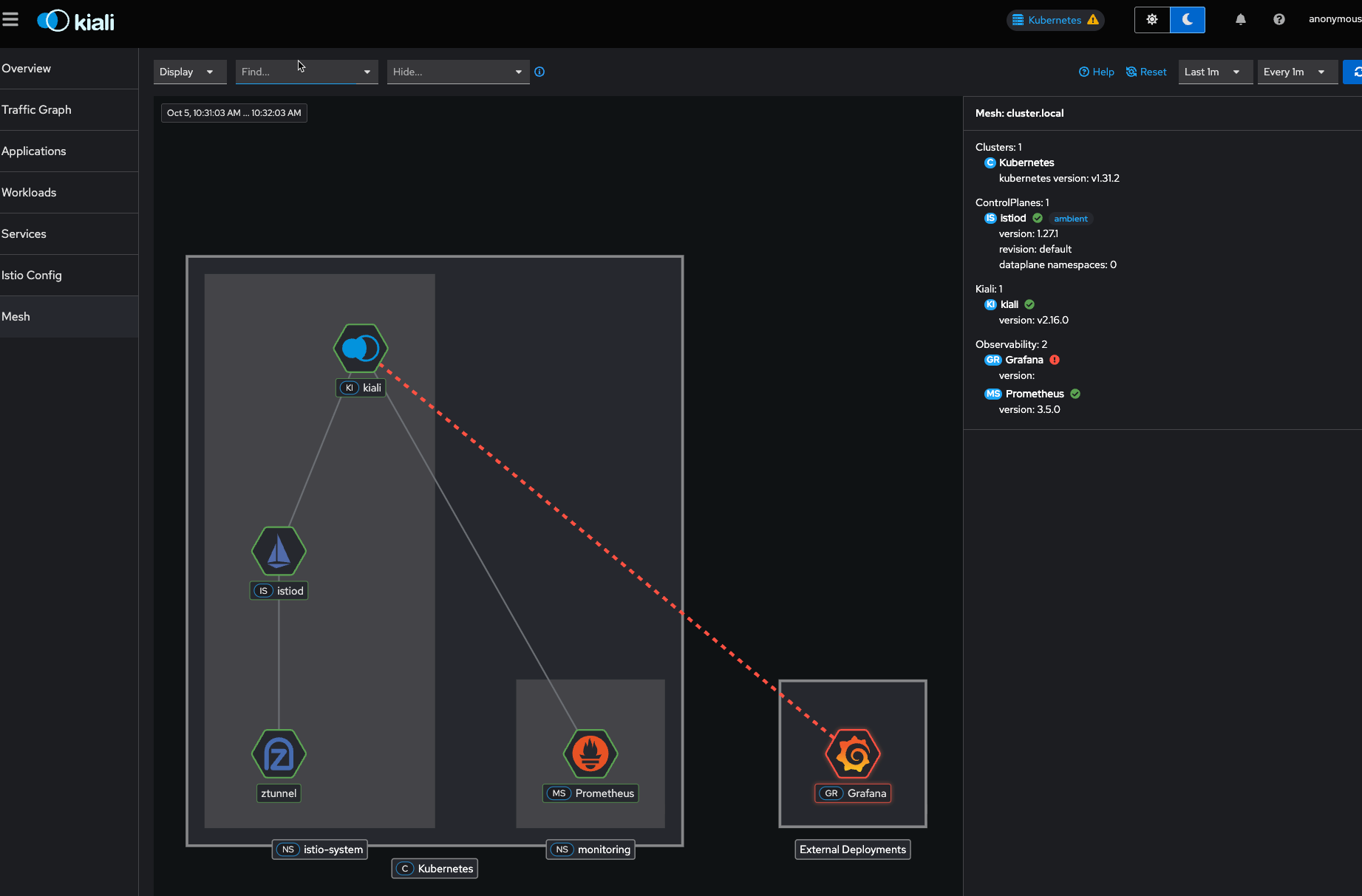
Task: Click the ztunnel node label
Action: 279,793
